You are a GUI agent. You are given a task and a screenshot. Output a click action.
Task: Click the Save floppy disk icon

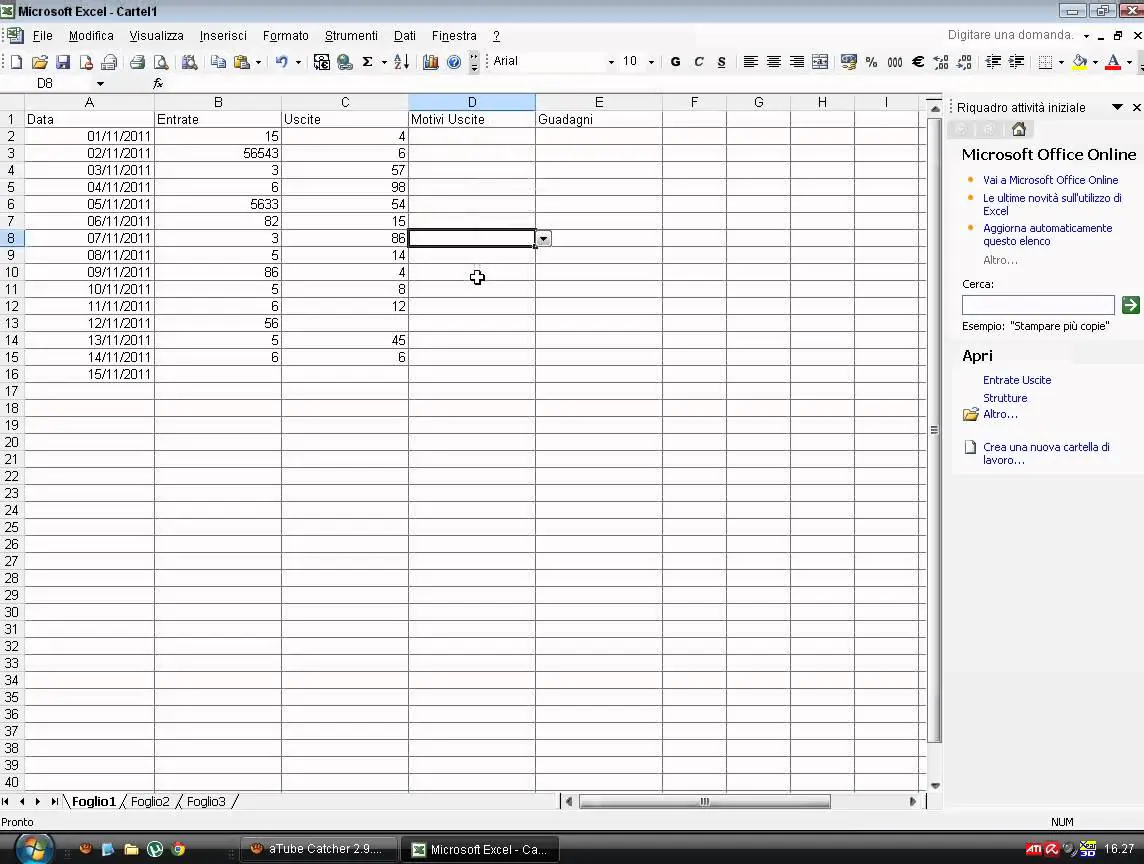pyautogui.click(x=63, y=62)
